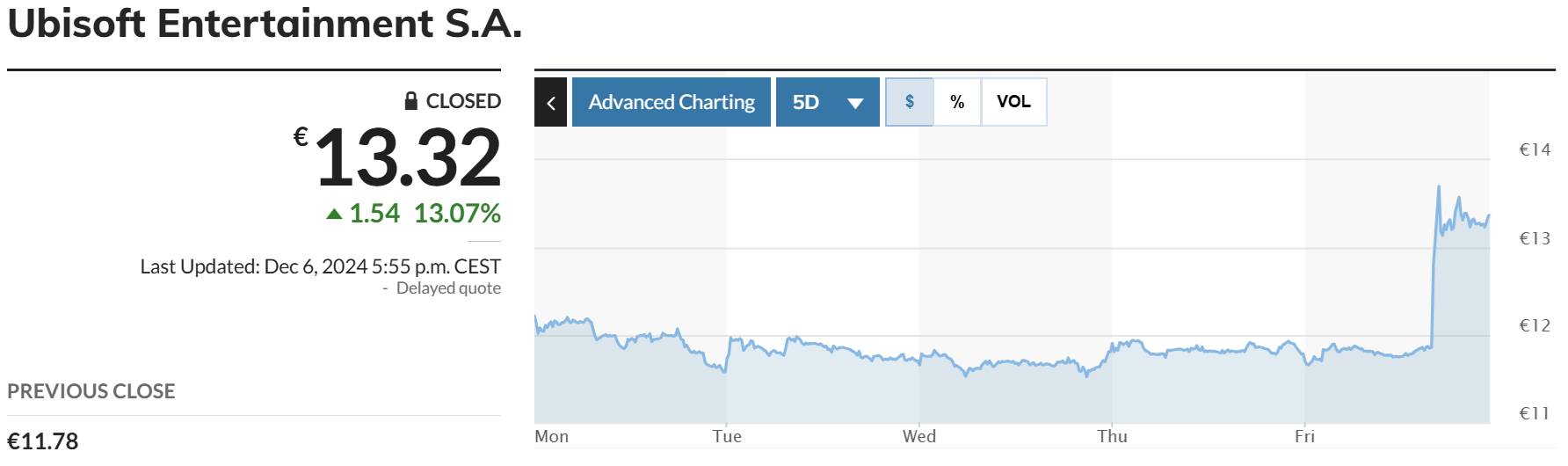
Task: Switch chart to percent change view
Action: pos(957,102)
